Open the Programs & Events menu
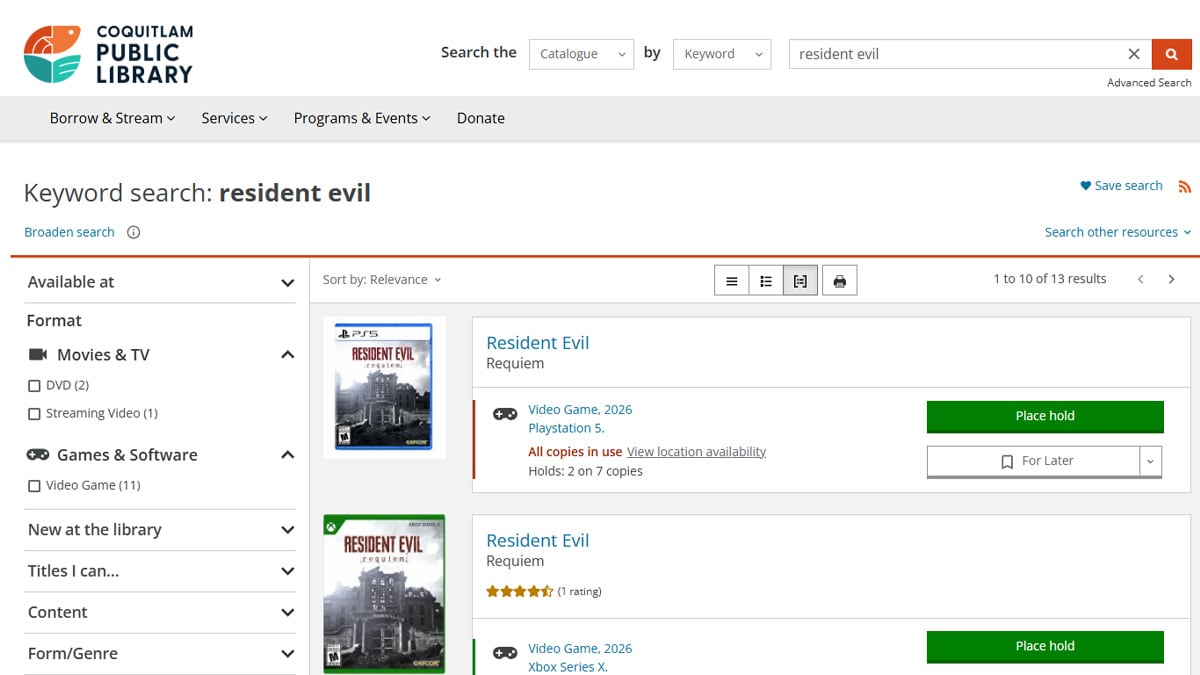 (362, 118)
